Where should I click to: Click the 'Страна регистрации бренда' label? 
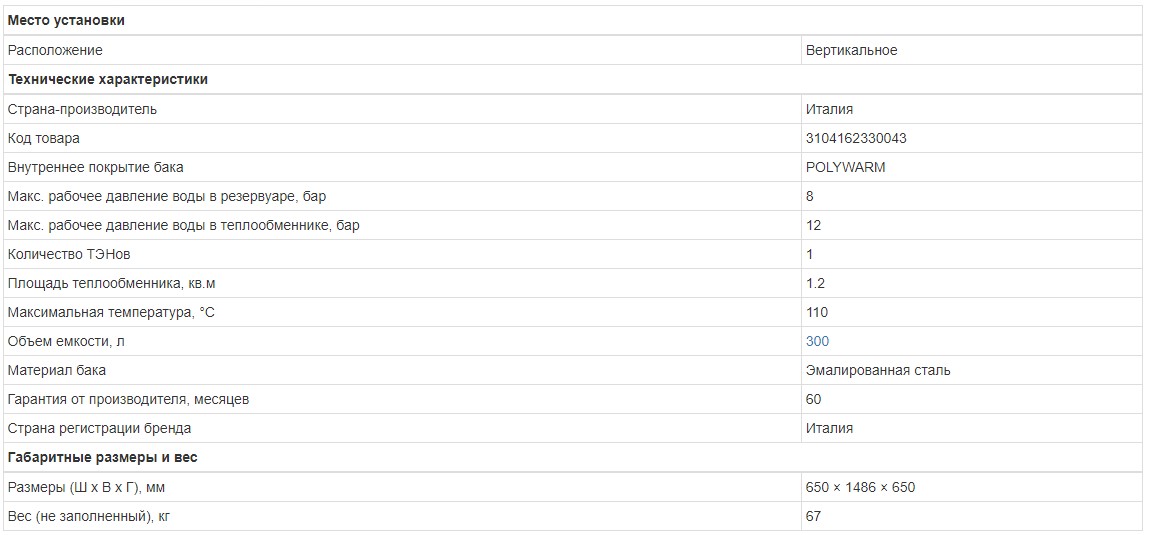point(99,428)
